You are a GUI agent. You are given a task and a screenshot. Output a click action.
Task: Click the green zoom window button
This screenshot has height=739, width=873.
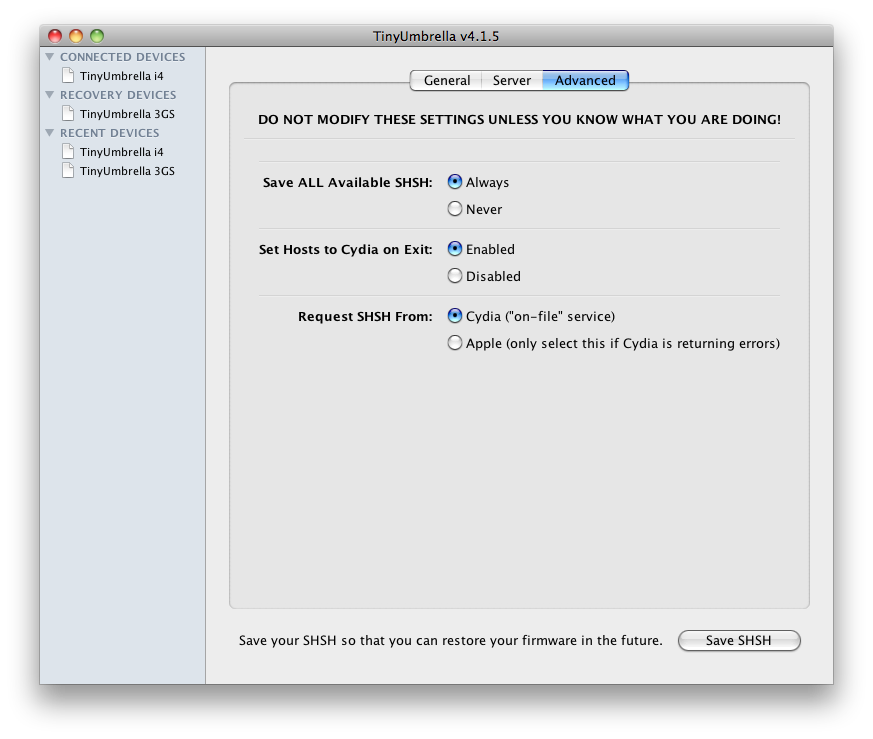click(97, 36)
